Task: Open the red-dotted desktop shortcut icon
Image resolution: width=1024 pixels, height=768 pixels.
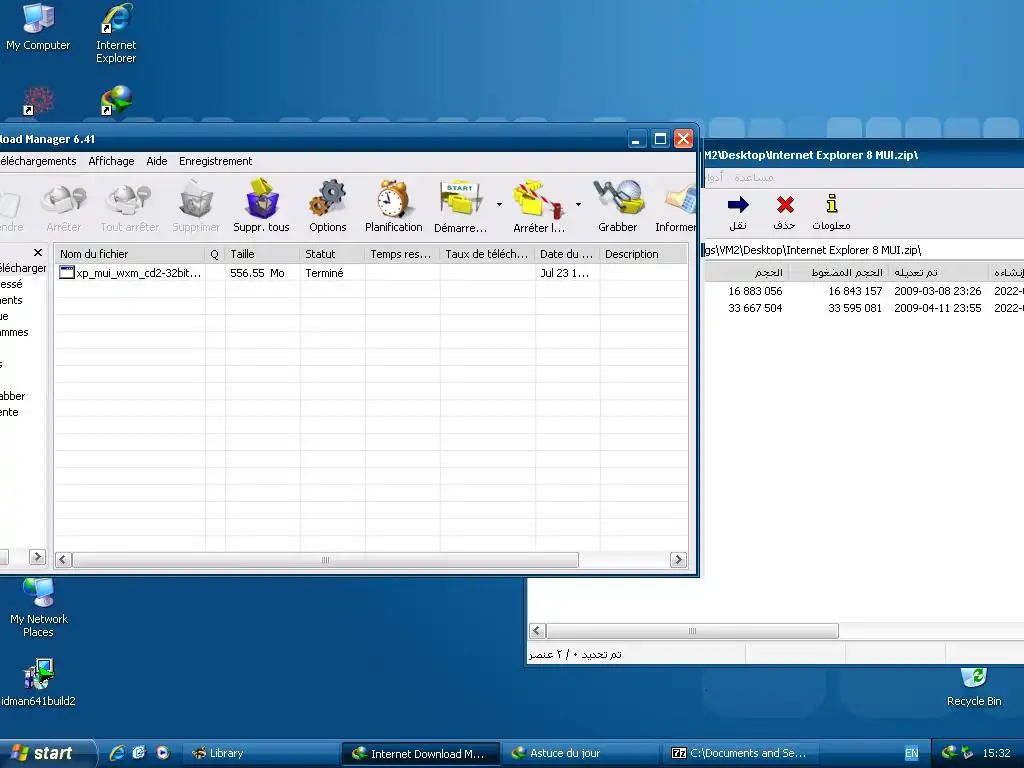Action: tap(38, 100)
